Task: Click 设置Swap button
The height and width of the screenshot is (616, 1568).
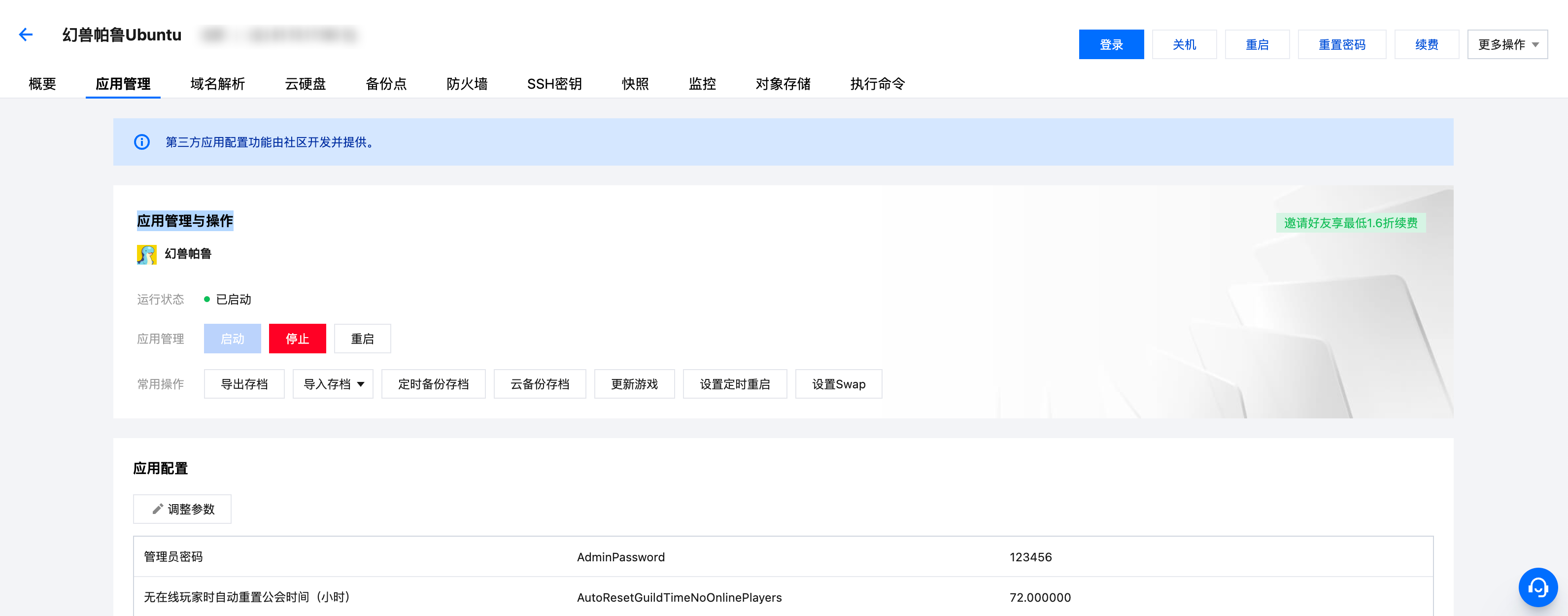Action: click(838, 384)
